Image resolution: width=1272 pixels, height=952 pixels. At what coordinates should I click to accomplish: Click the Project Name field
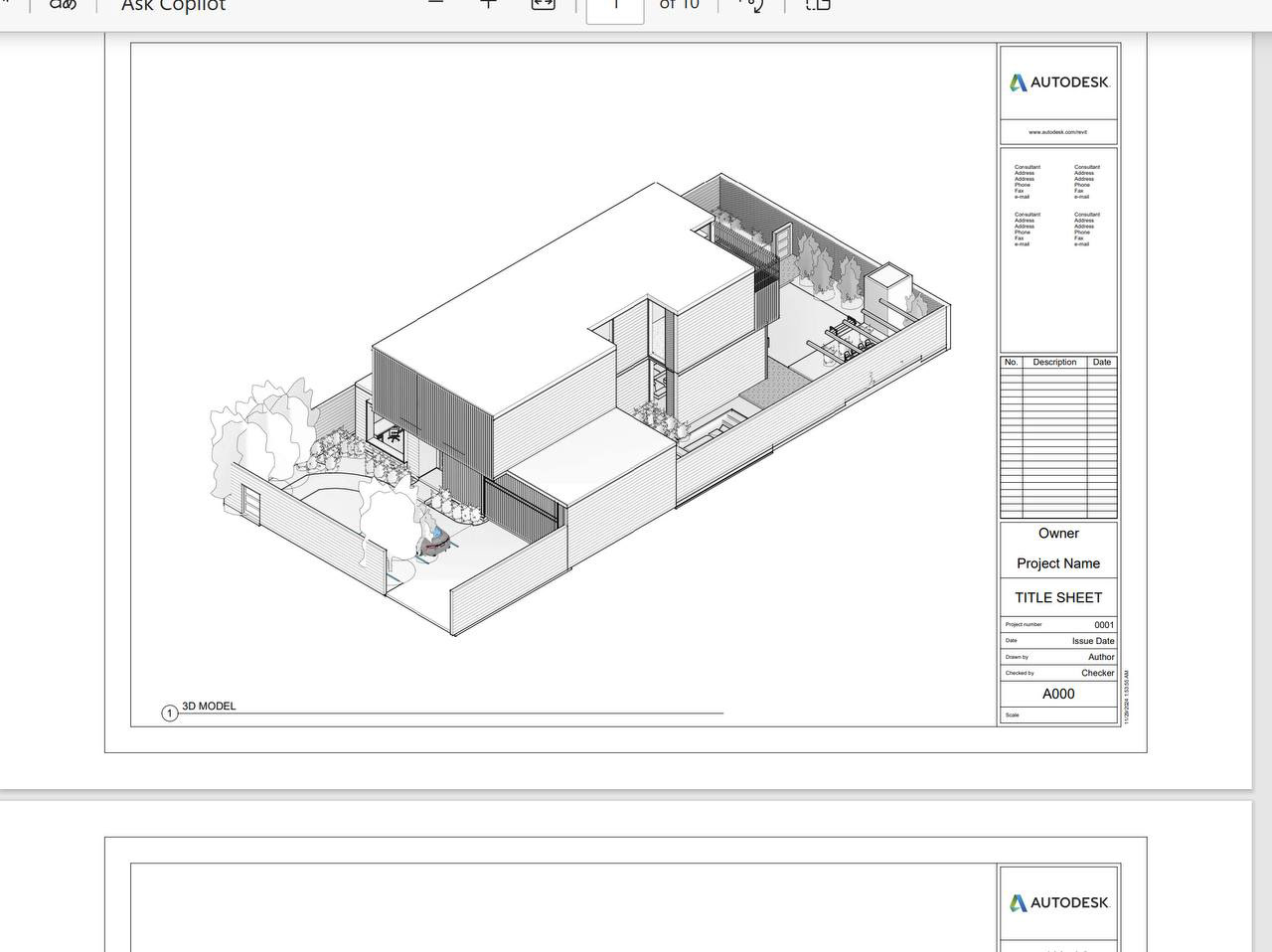[x=1058, y=563]
